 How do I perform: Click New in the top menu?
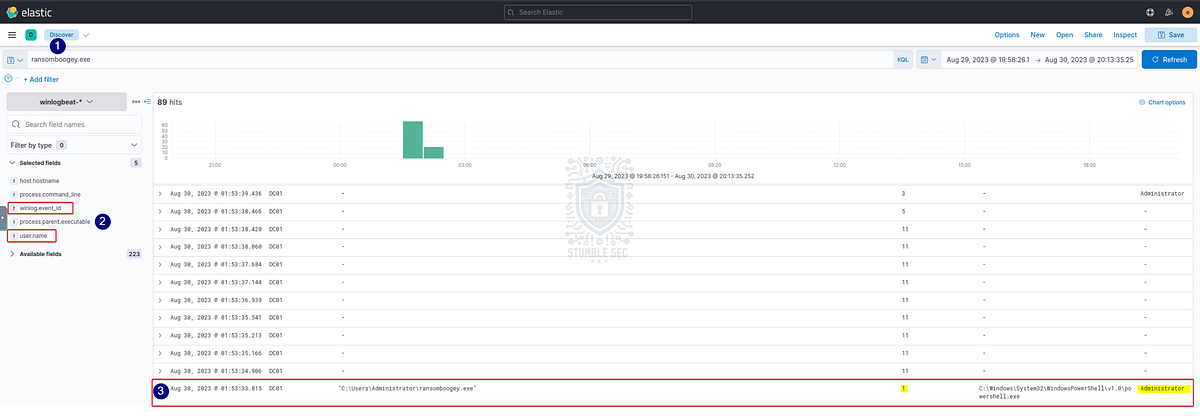(1038, 35)
